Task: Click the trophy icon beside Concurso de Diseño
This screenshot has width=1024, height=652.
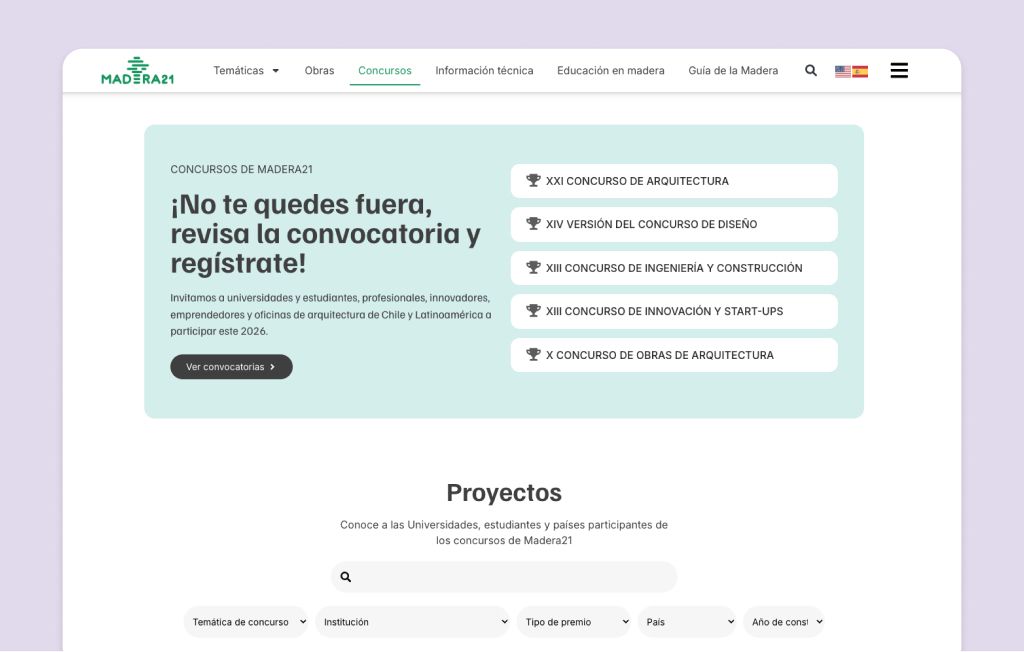Action: tap(533, 224)
